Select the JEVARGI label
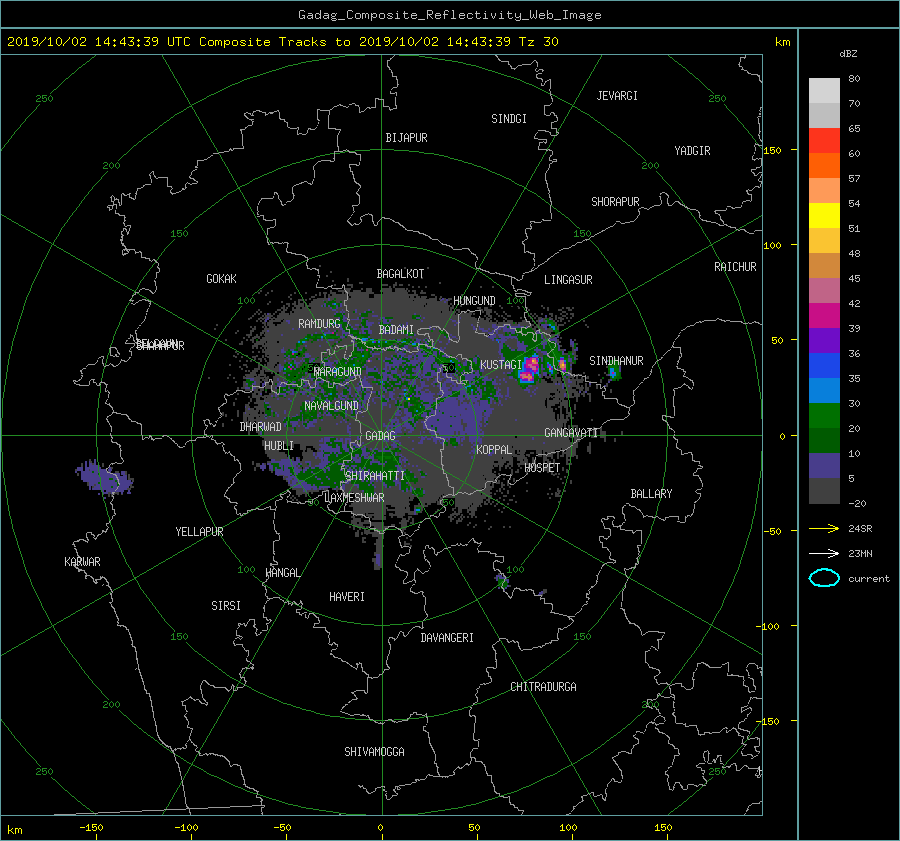900x841 pixels. [617, 96]
